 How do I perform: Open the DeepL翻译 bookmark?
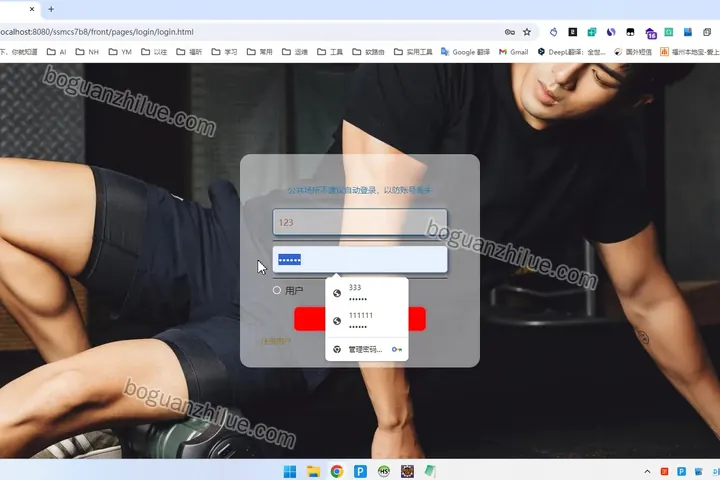click(572, 52)
